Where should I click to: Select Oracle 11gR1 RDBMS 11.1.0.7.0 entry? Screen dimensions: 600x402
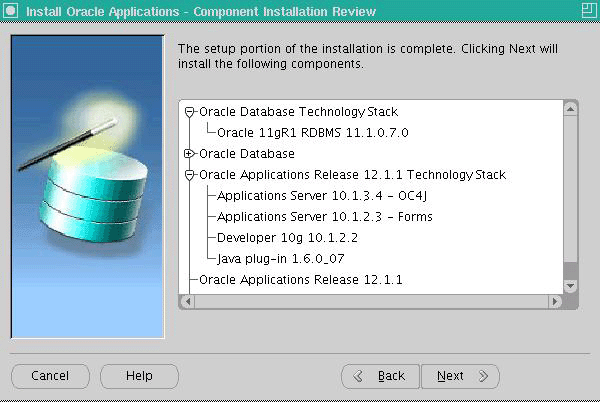pyautogui.click(x=313, y=133)
